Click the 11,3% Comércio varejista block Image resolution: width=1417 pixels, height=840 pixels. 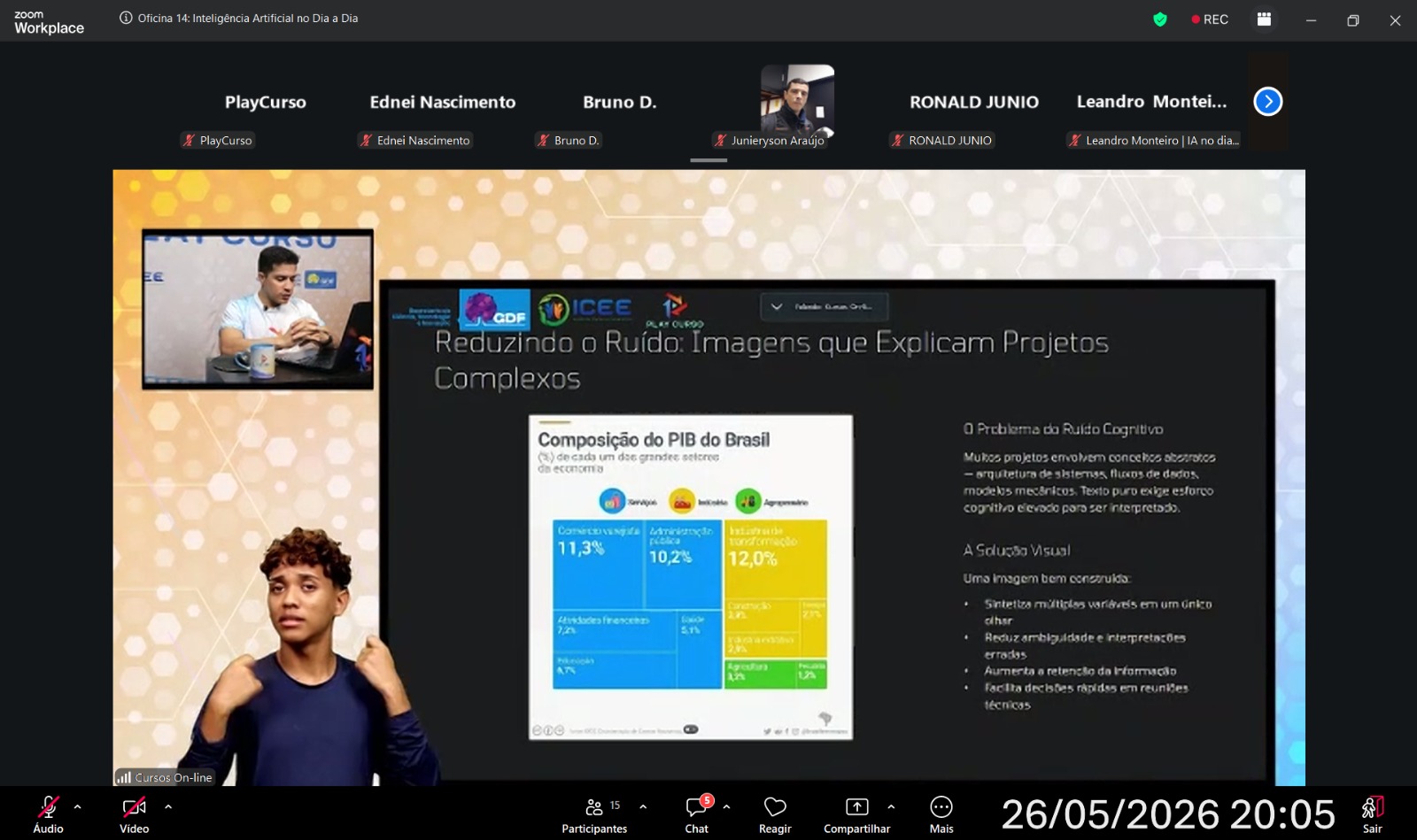[597, 565]
